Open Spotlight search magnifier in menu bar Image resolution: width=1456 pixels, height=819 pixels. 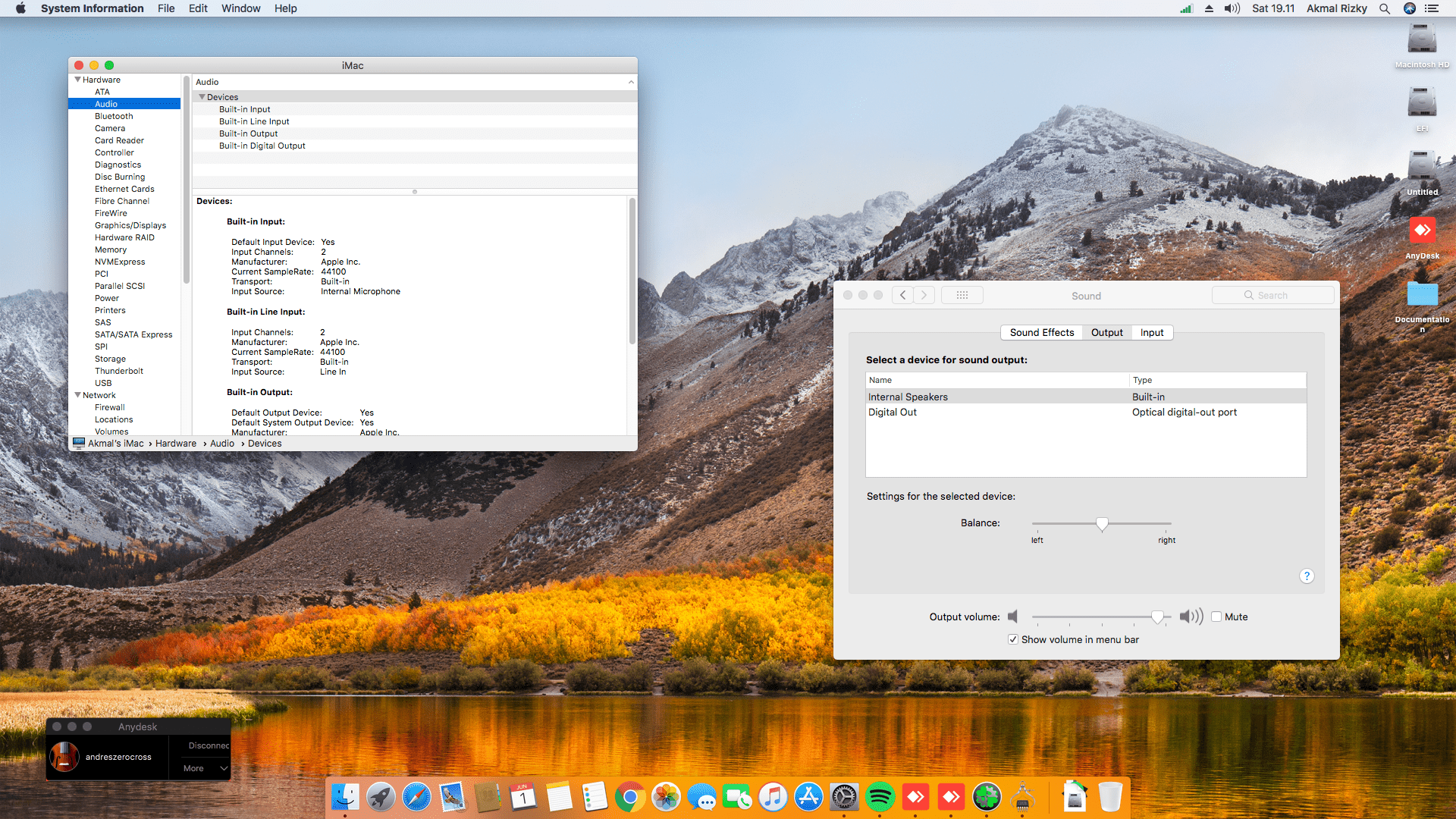point(1385,8)
